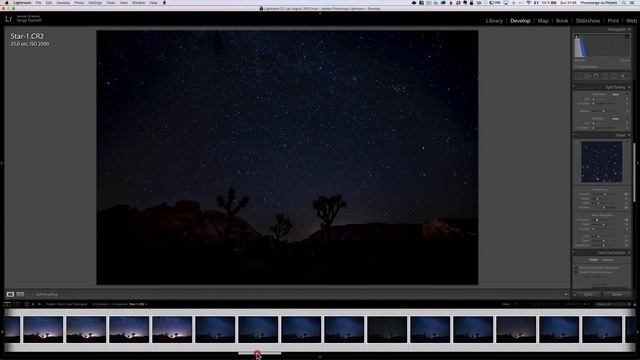Select the Crop Overlay tool

(578, 76)
